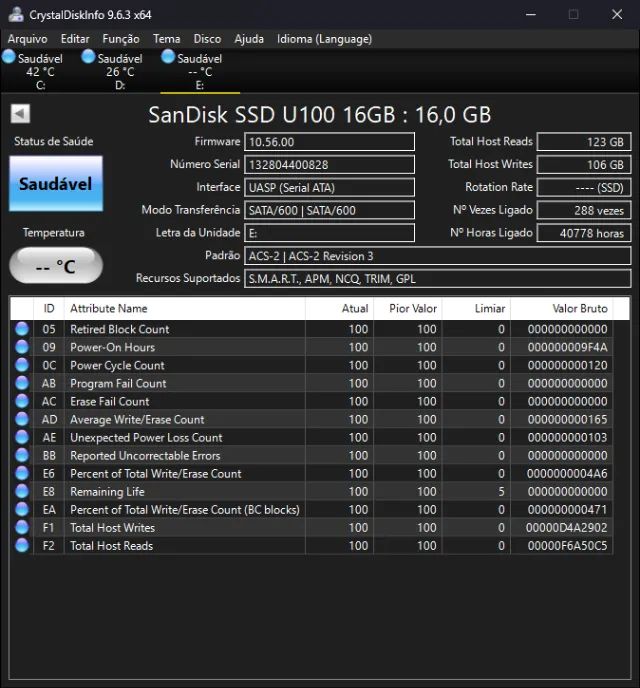Click the Número Serial field
Viewport: 640px width, 688px height.
pyautogui.click(x=329, y=165)
